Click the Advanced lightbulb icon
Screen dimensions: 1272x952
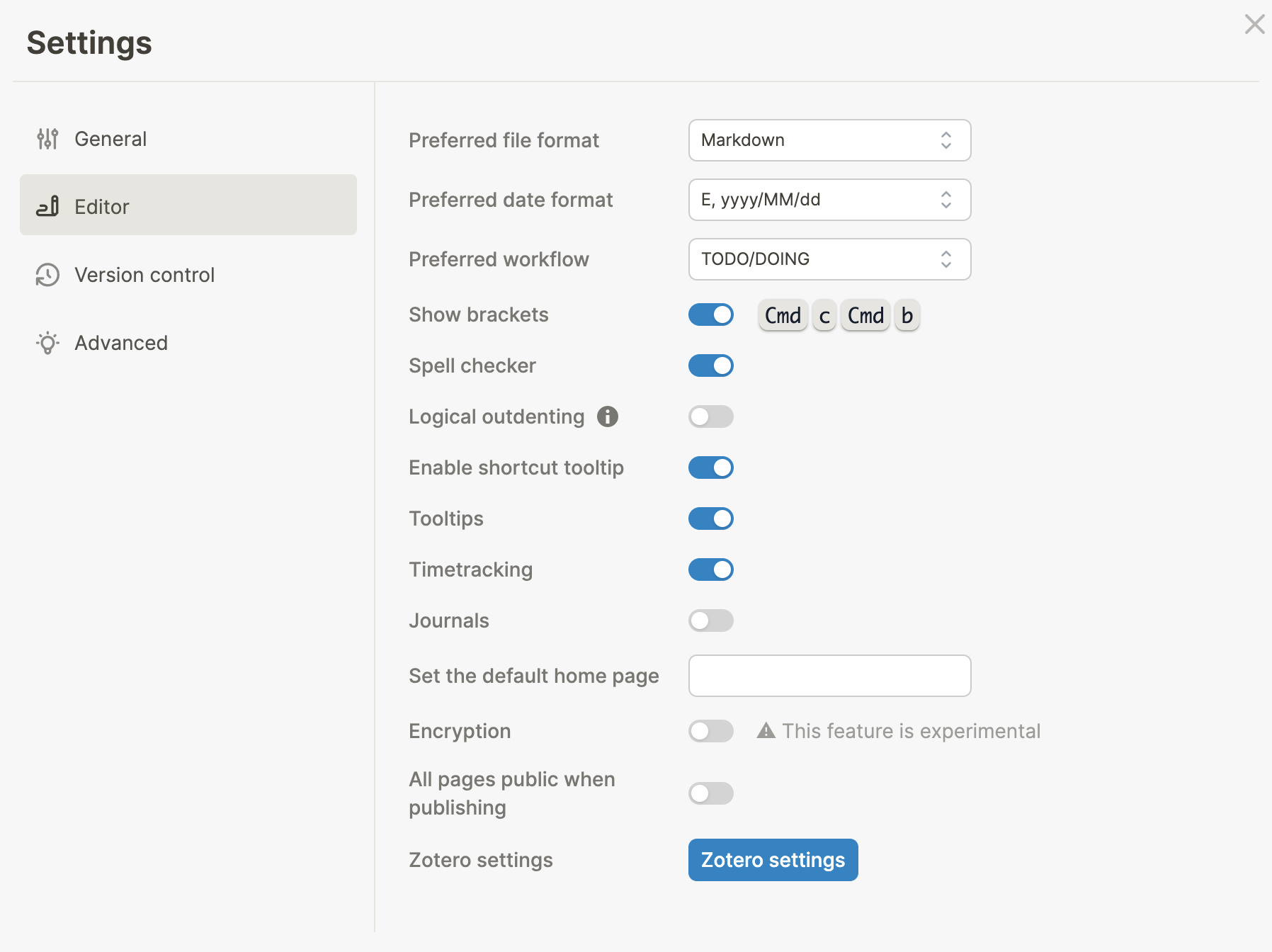coord(47,343)
